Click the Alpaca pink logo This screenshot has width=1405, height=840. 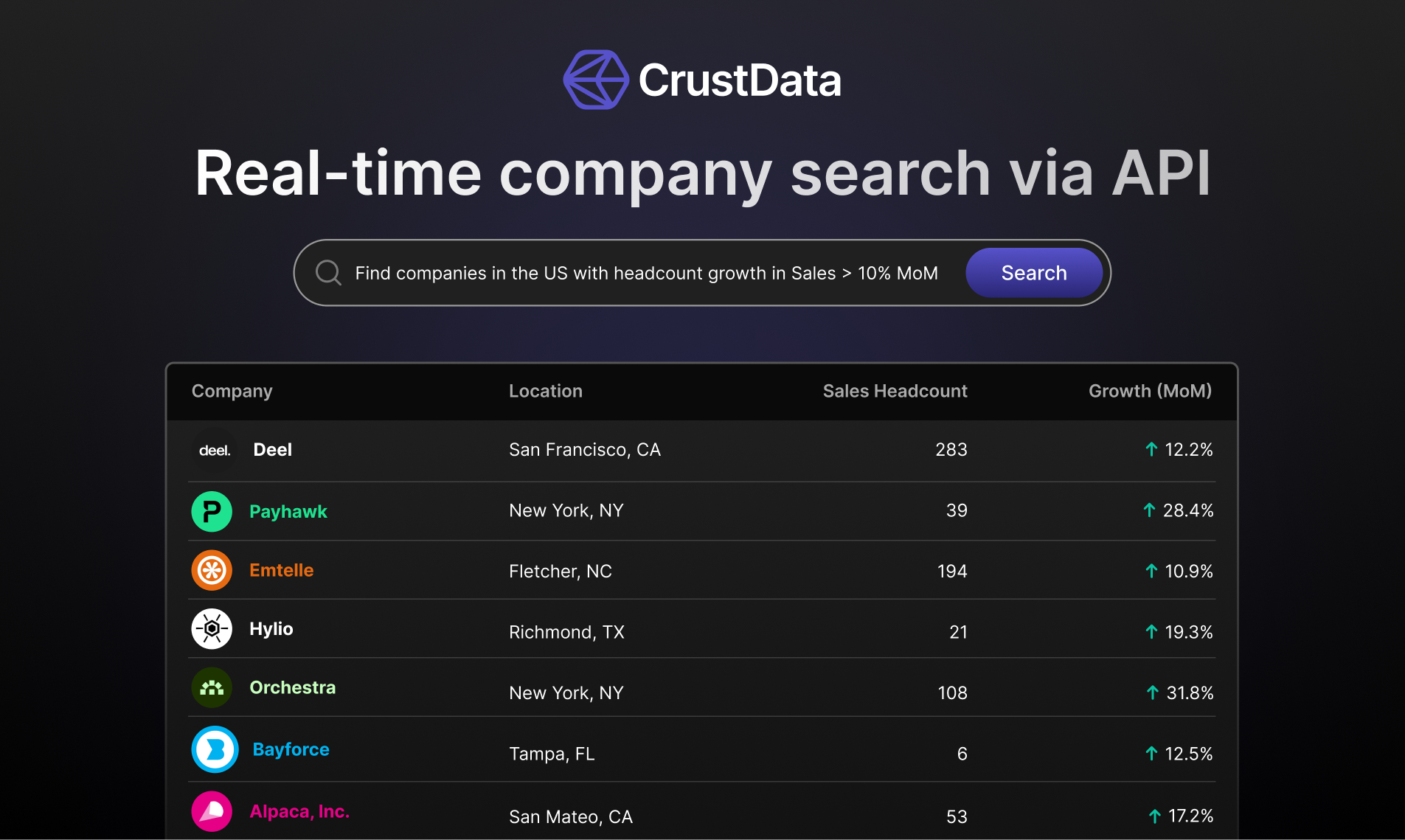[212, 811]
